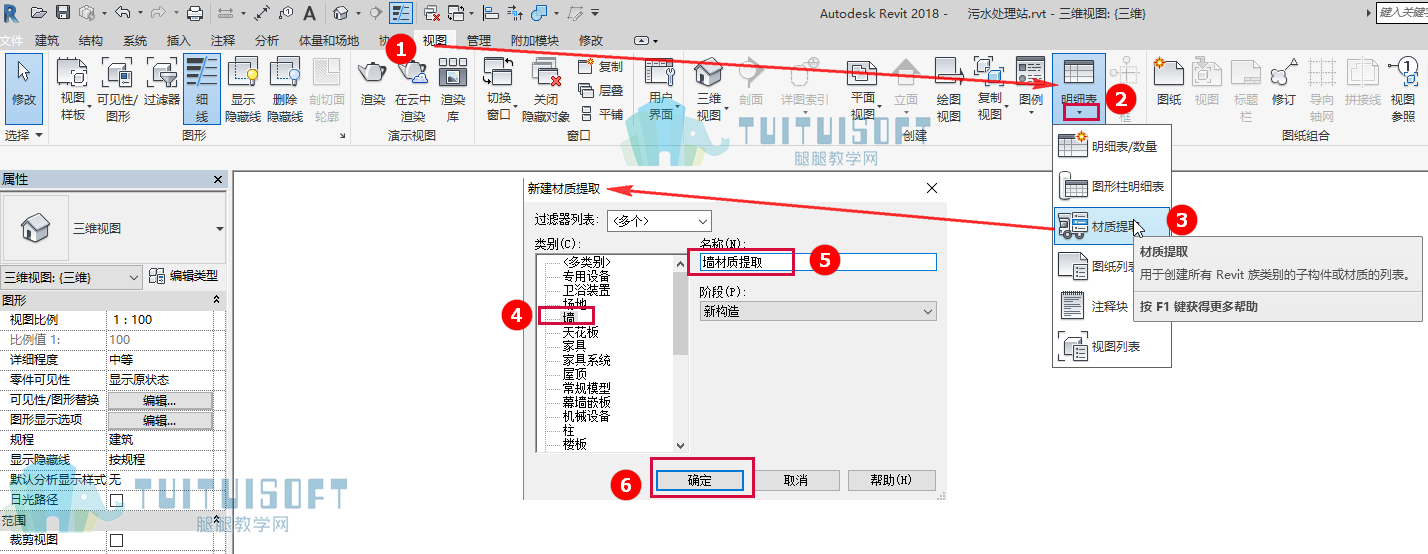Screen dimensions: 1428x554
Task: Click the Print icon in quick access toolbar
Action: tap(196, 13)
